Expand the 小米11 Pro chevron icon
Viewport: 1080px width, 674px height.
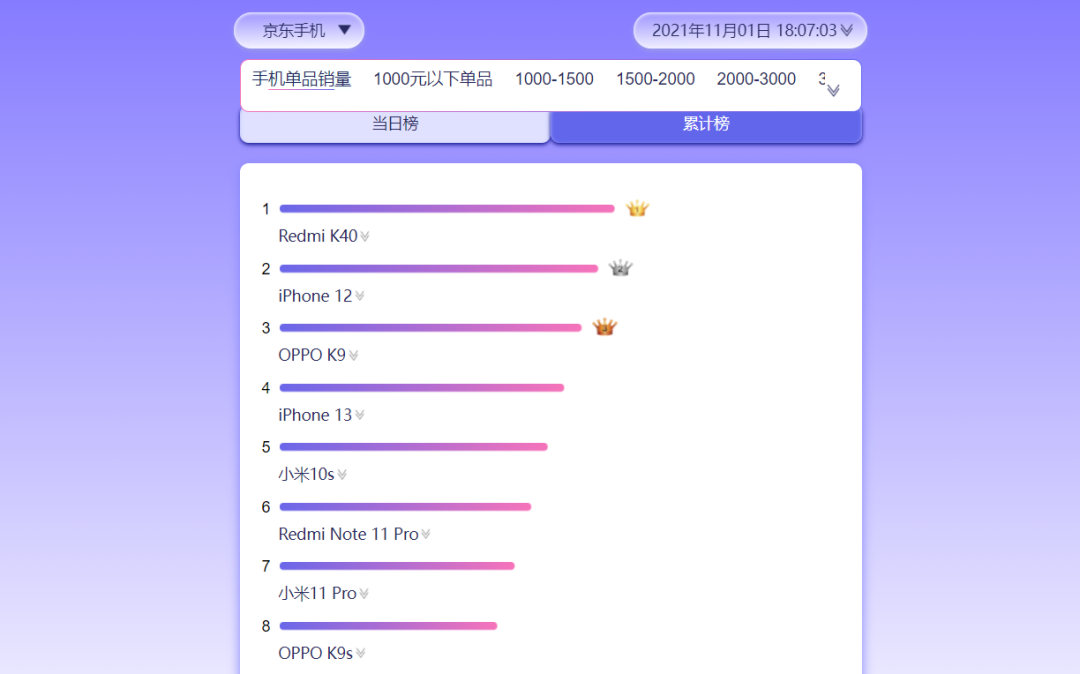coord(364,594)
